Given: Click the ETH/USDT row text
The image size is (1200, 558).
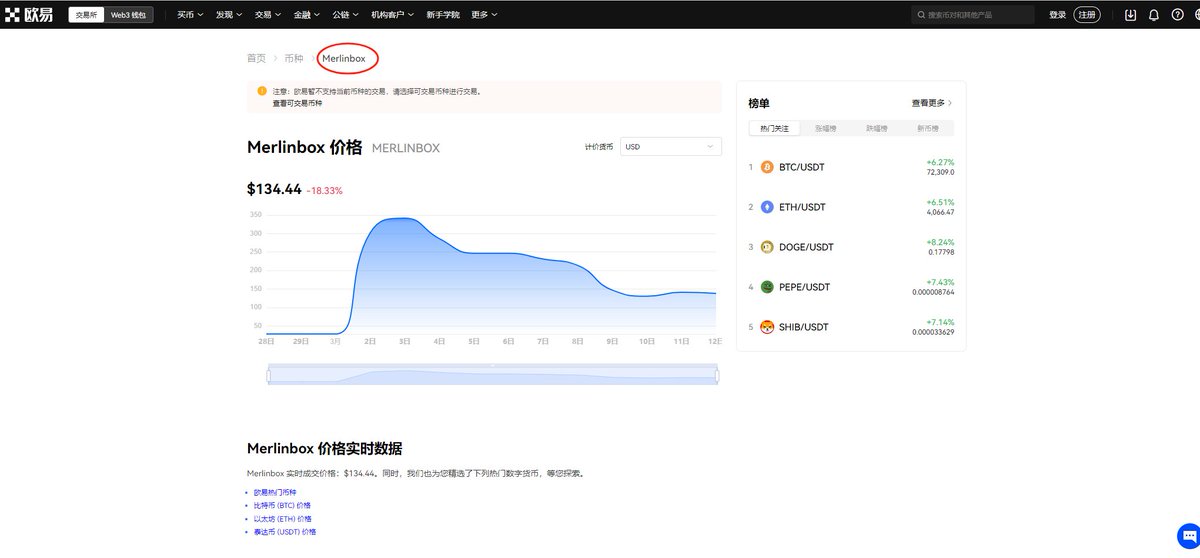Looking at the screenshot, I should coord(801,207).
